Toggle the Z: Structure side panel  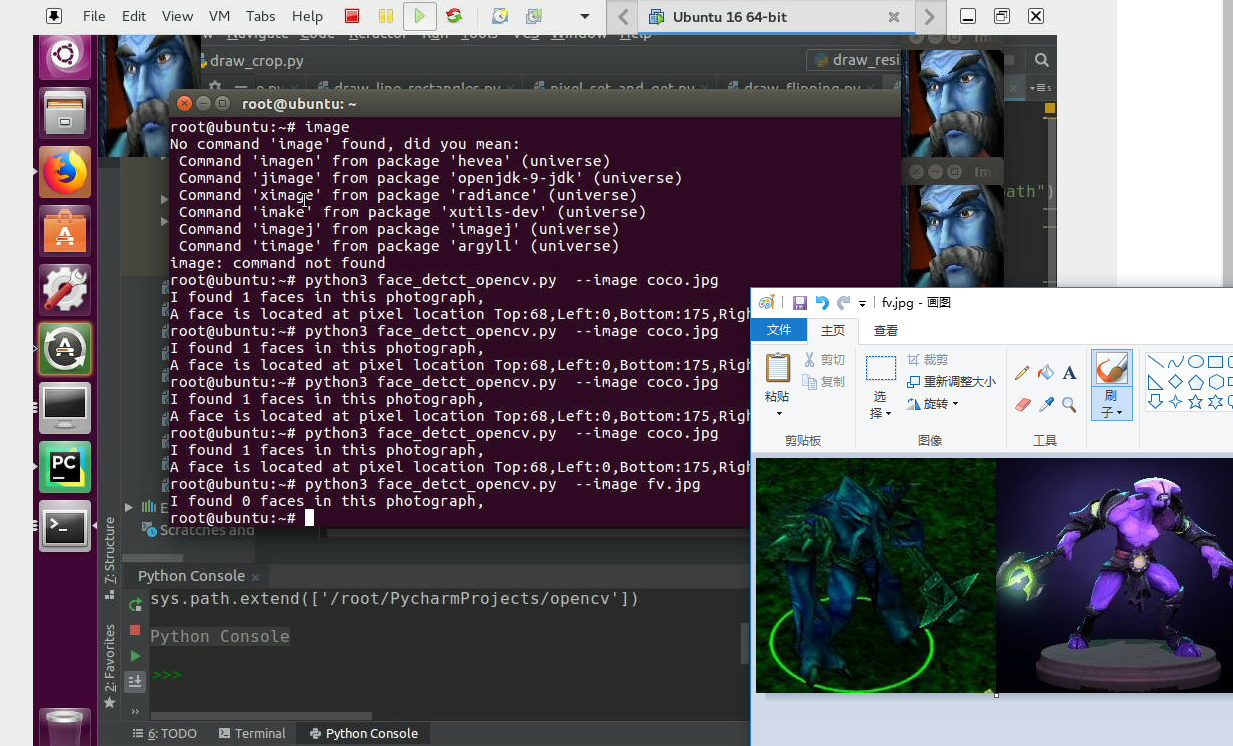[x=110, y=551]
